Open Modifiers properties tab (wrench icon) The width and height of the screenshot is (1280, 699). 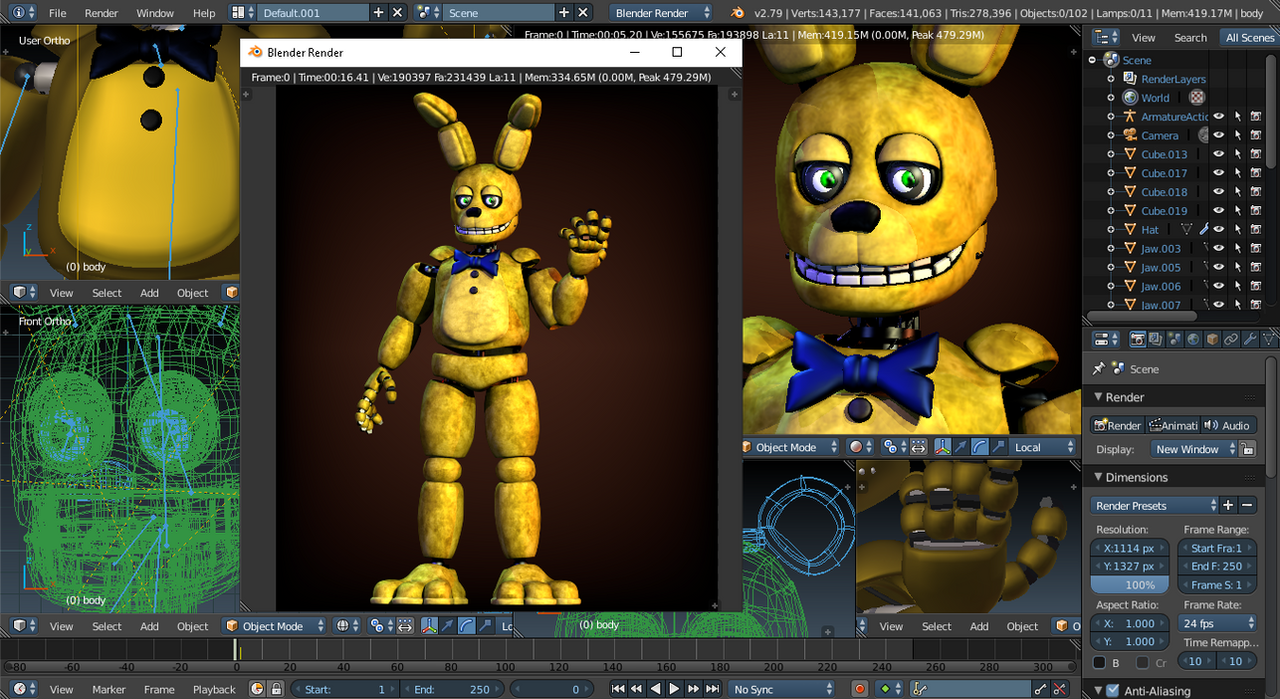click(x=1251, y=340)
